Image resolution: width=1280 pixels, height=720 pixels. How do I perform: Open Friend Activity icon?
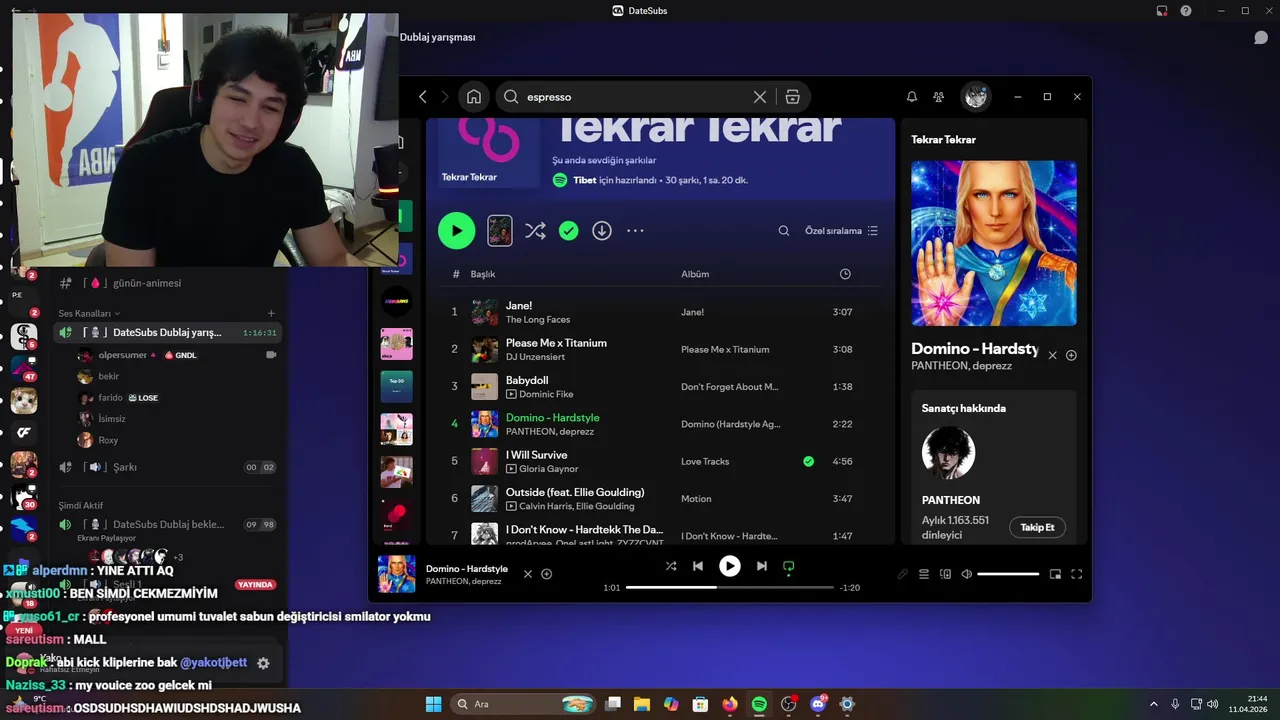pyautogui.click(x=939, y=97)
